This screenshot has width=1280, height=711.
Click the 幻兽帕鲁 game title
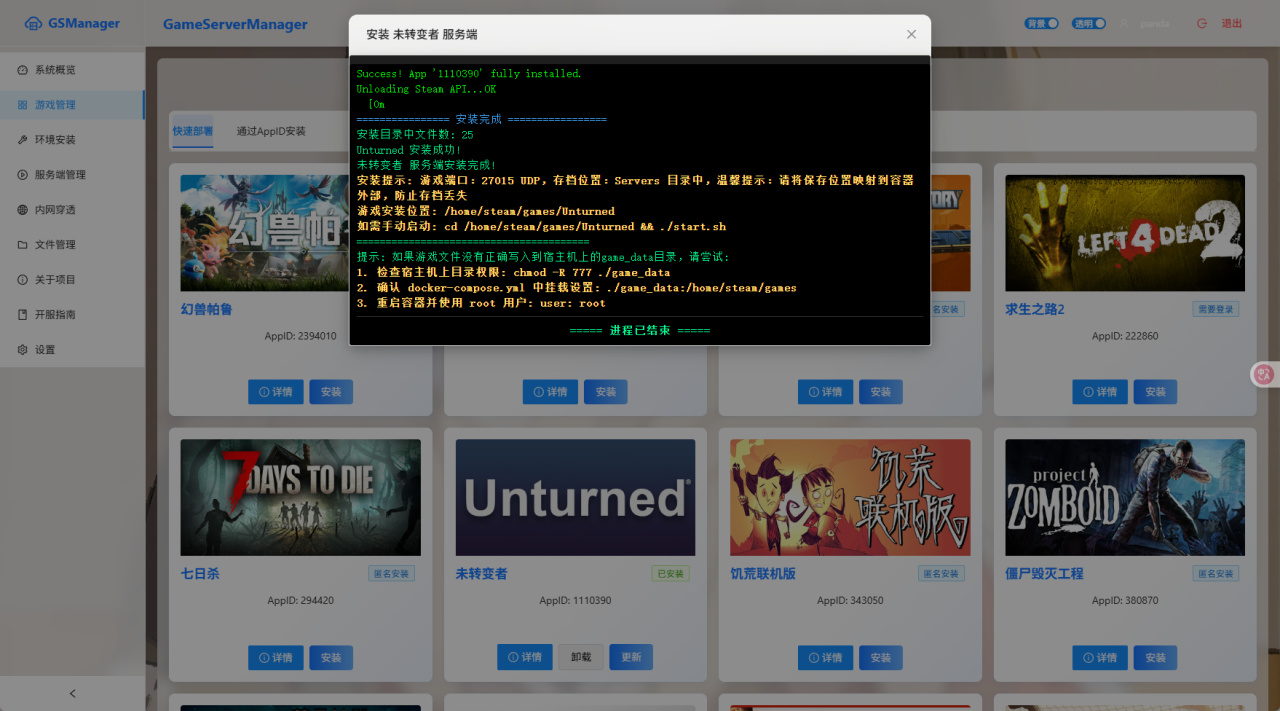click(207, 310)
